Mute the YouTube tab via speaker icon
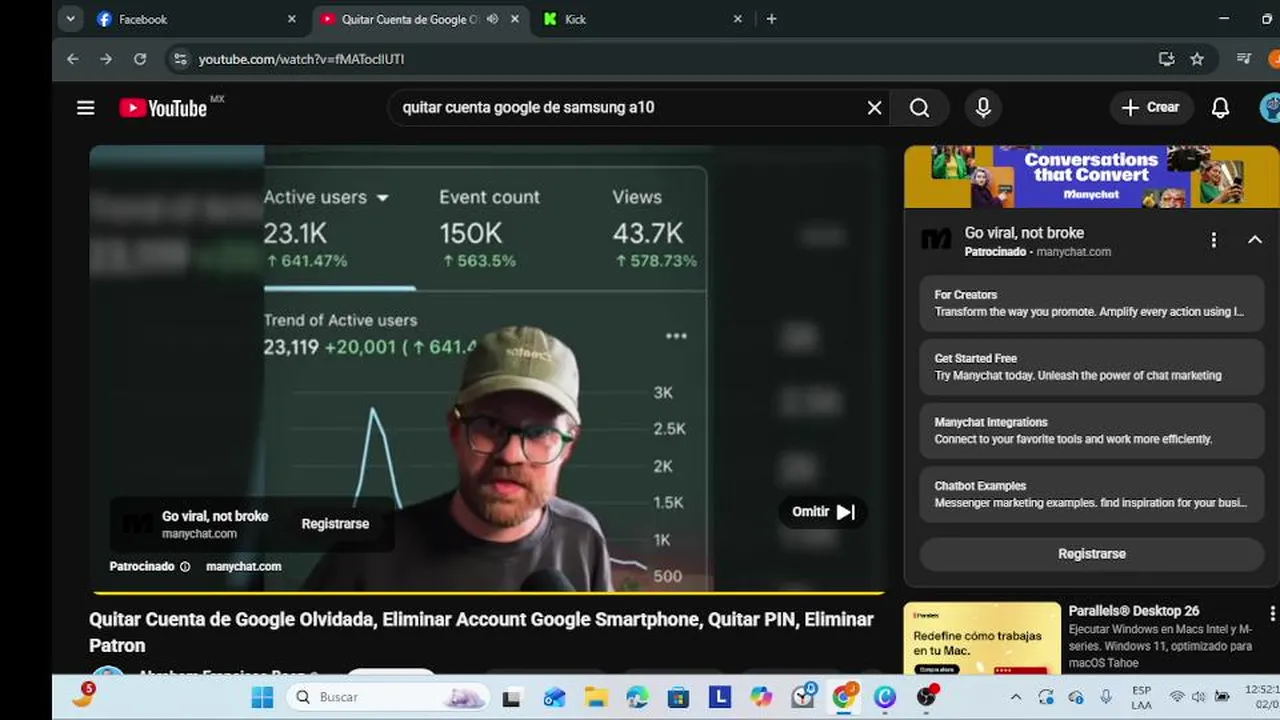The image size is (1280, 720). tap(492, 19)
